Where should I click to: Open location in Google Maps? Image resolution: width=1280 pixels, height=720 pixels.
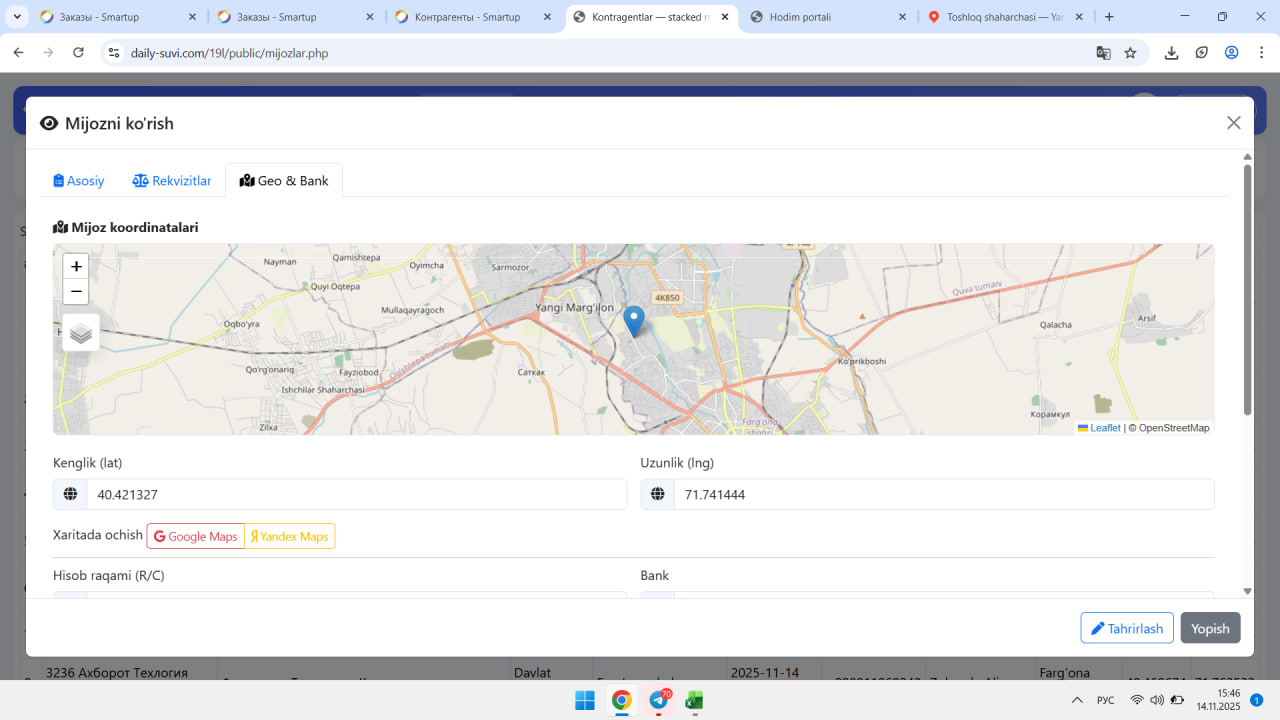[x=196, y=536]
